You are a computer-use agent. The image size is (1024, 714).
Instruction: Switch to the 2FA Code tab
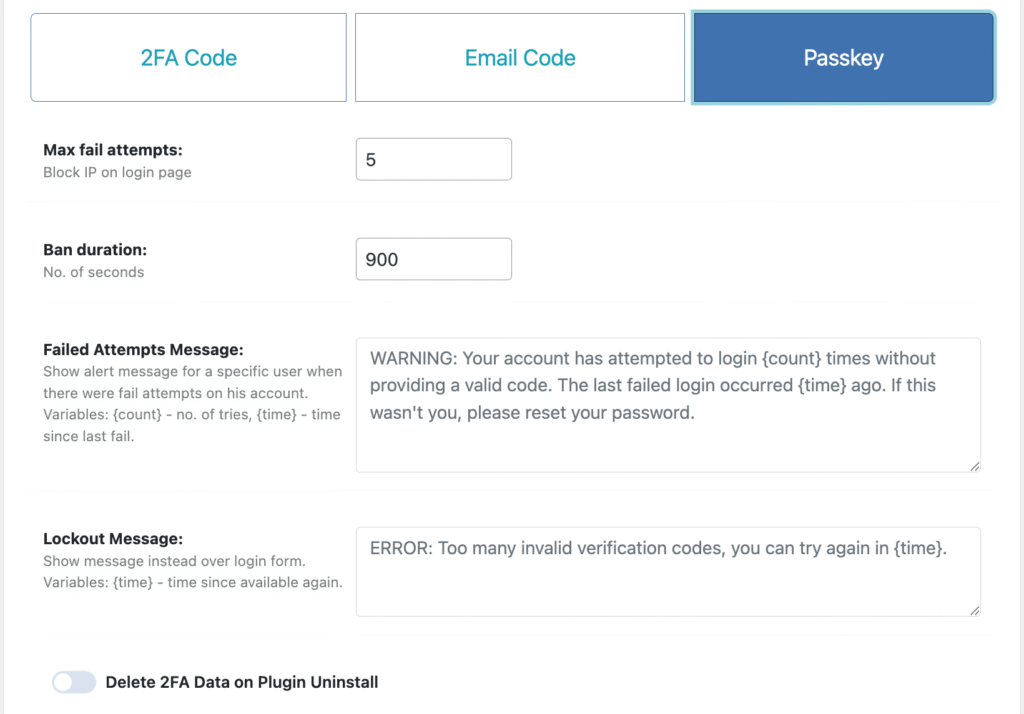point(188,58)
